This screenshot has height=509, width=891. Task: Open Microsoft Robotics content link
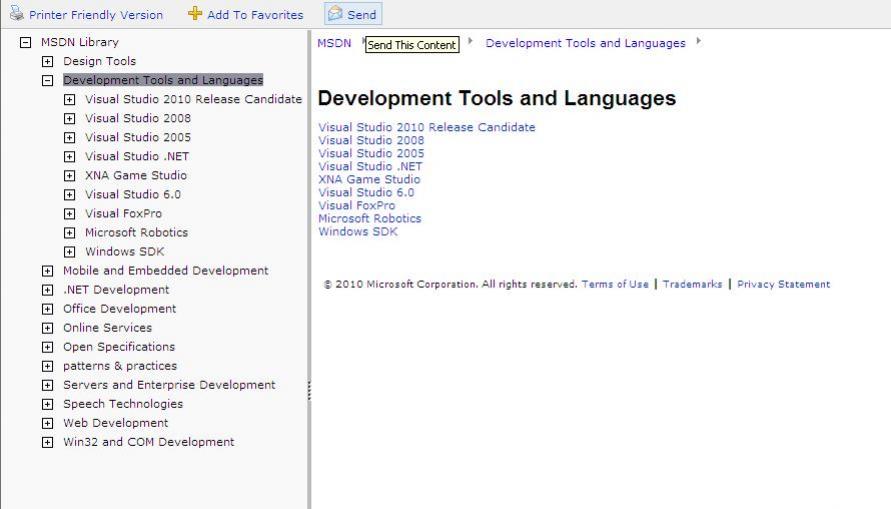click(370, 219)
